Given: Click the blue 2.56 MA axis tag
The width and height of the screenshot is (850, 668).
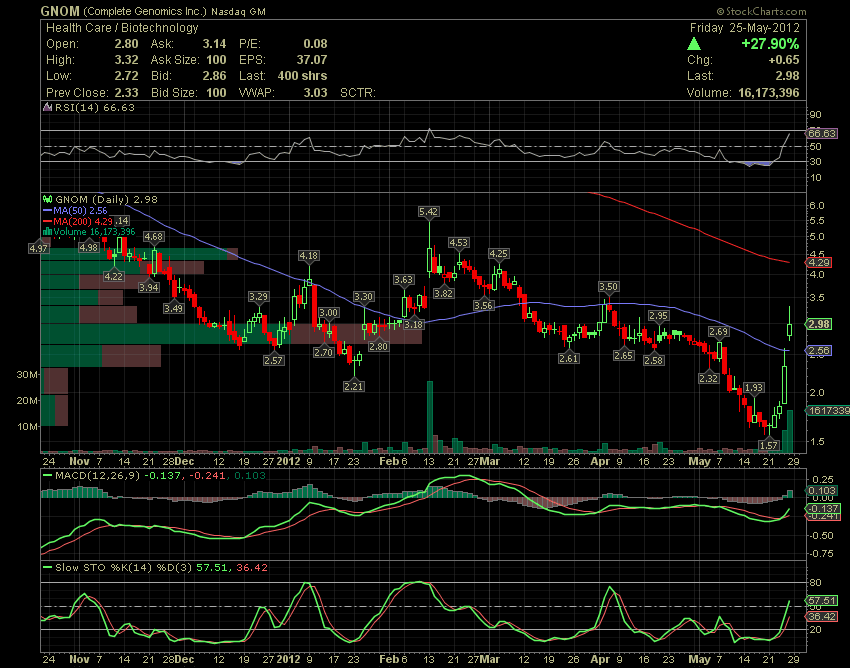Looking at the screenshot, I should 819,350.
